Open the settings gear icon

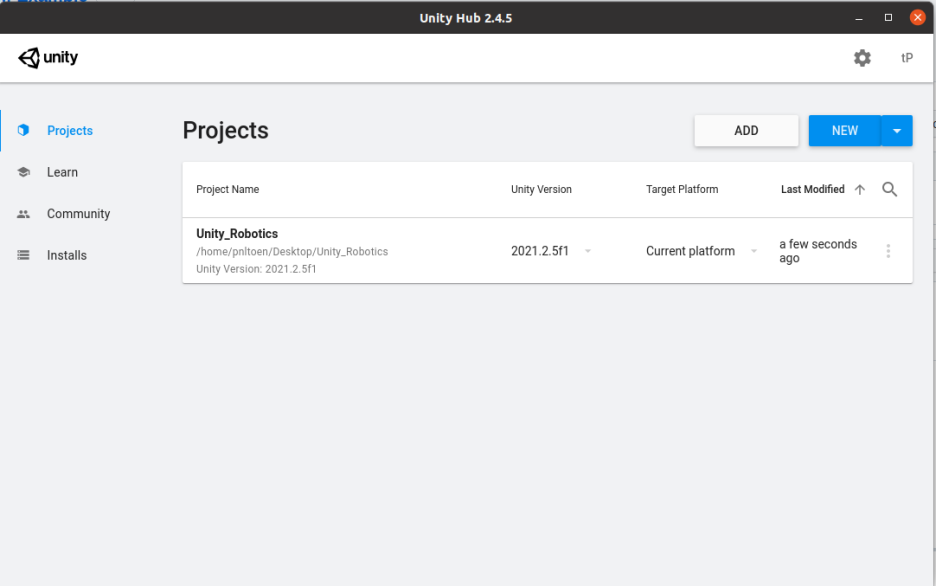pos(862,58)
